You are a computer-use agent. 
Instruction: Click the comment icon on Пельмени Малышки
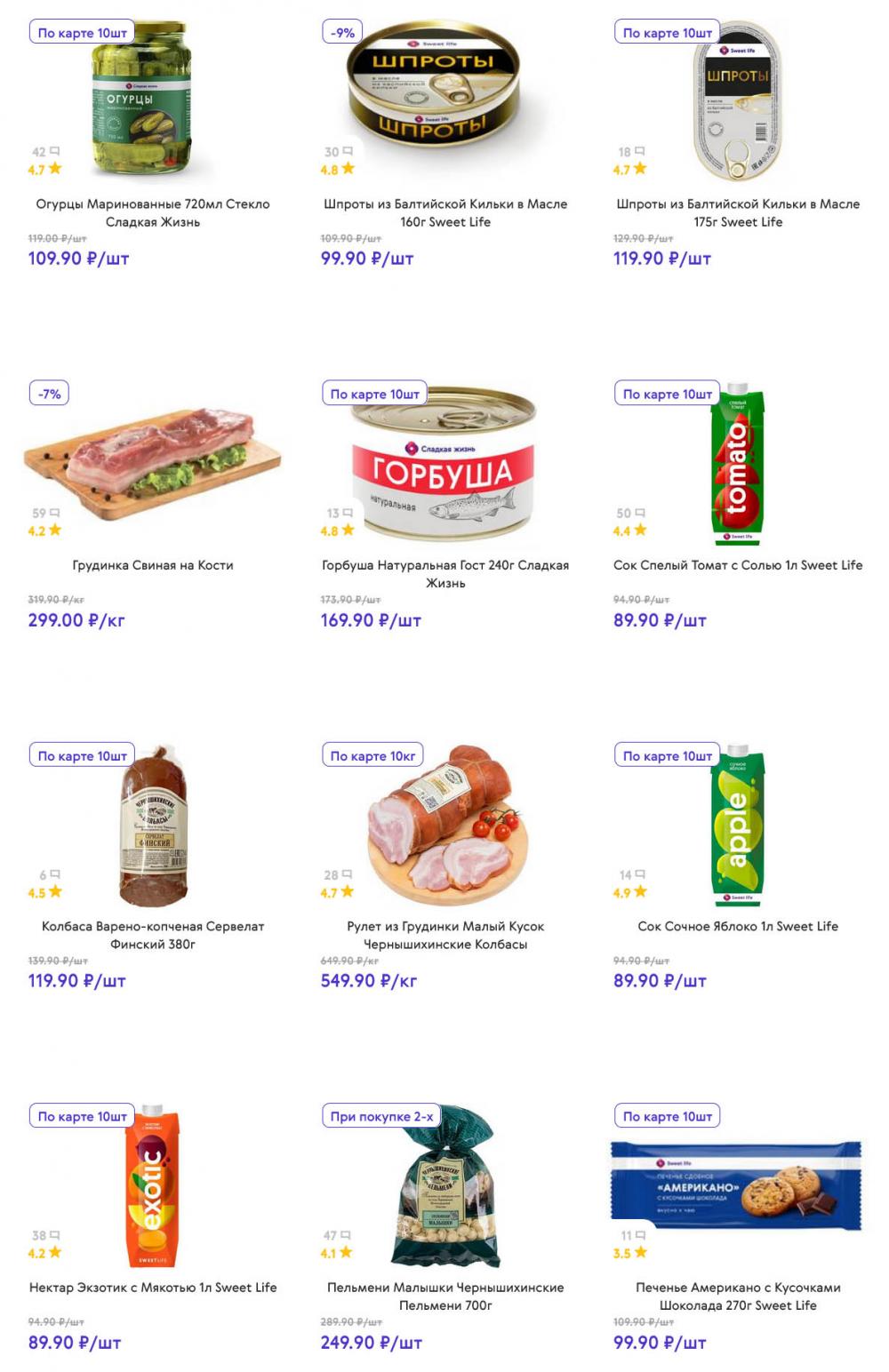point(348,1235)
